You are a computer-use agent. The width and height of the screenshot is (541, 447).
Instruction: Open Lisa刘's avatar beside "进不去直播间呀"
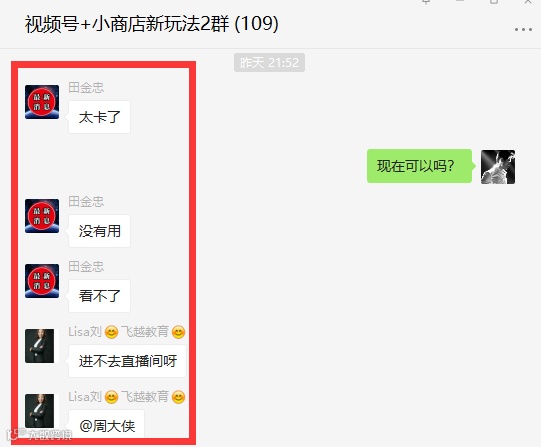tap(40, 346)
